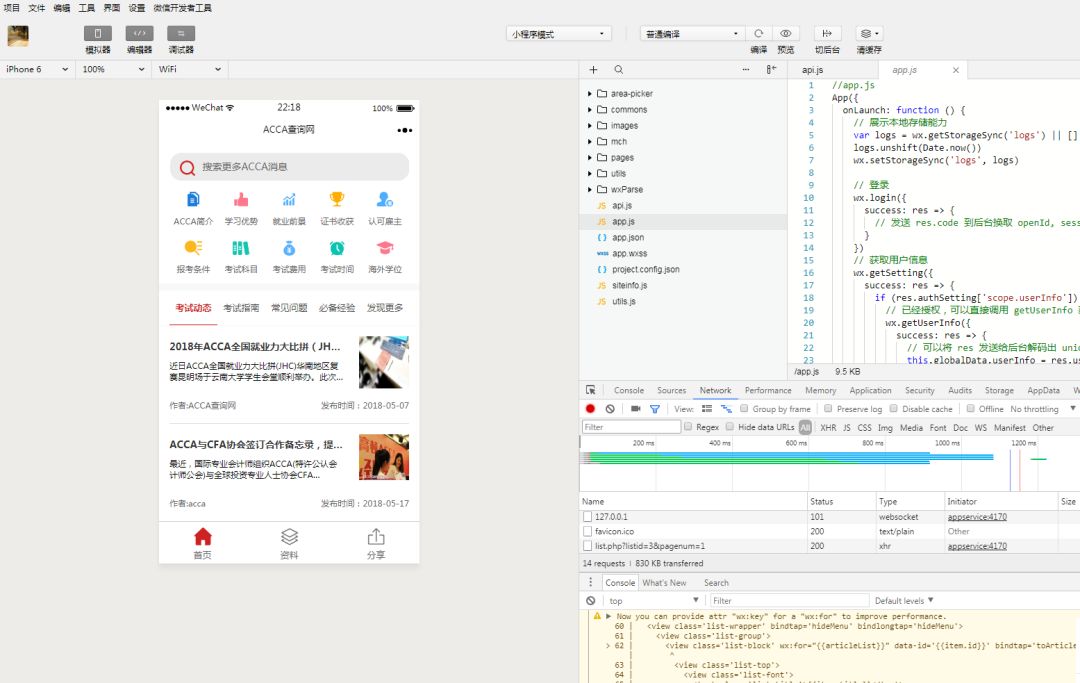
Task: Open file search magnifier in file tree
Action: coord(619,70)
